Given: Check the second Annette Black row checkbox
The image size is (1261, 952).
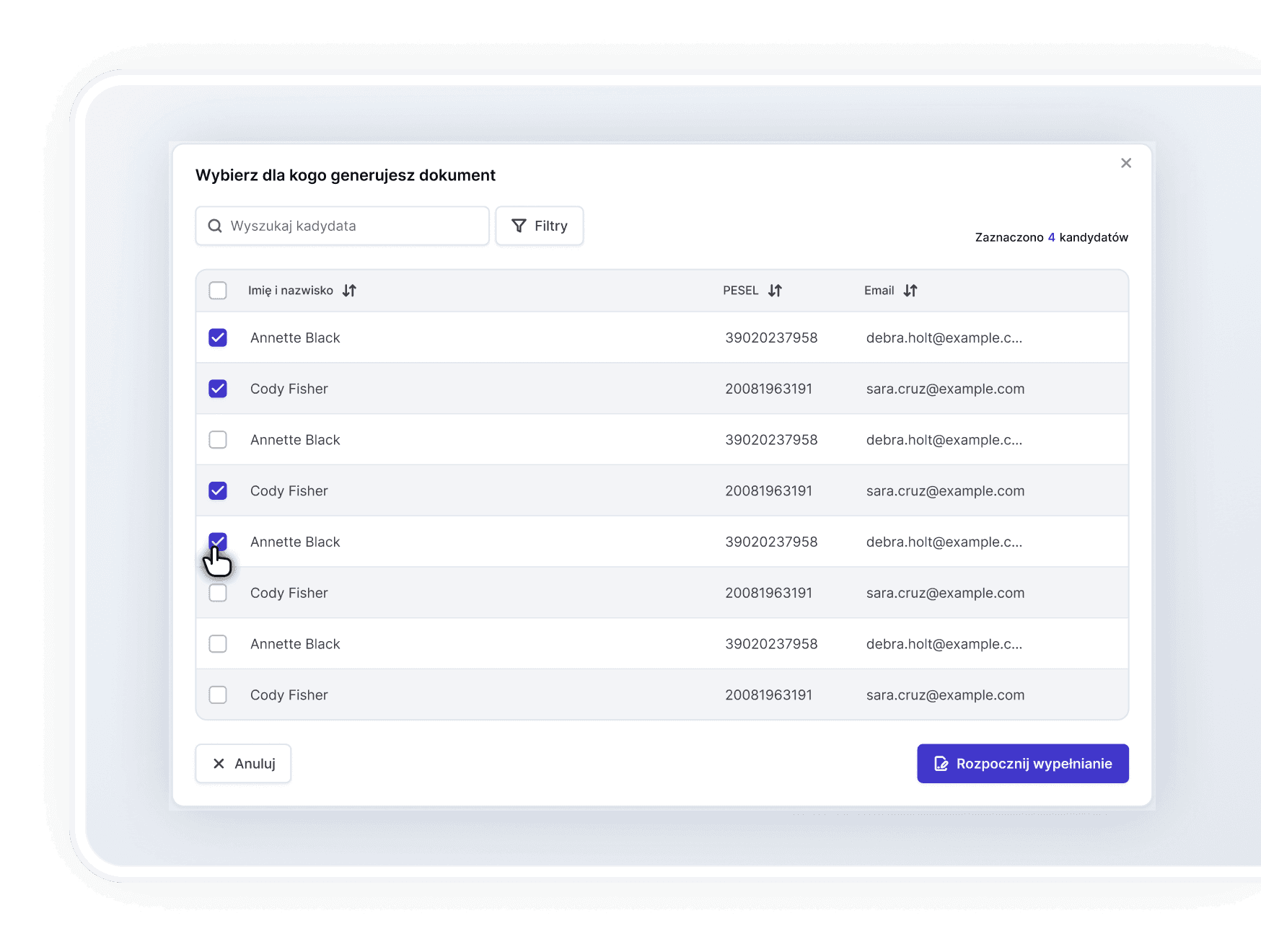Looking at the screenshot, I should [218, 440].
